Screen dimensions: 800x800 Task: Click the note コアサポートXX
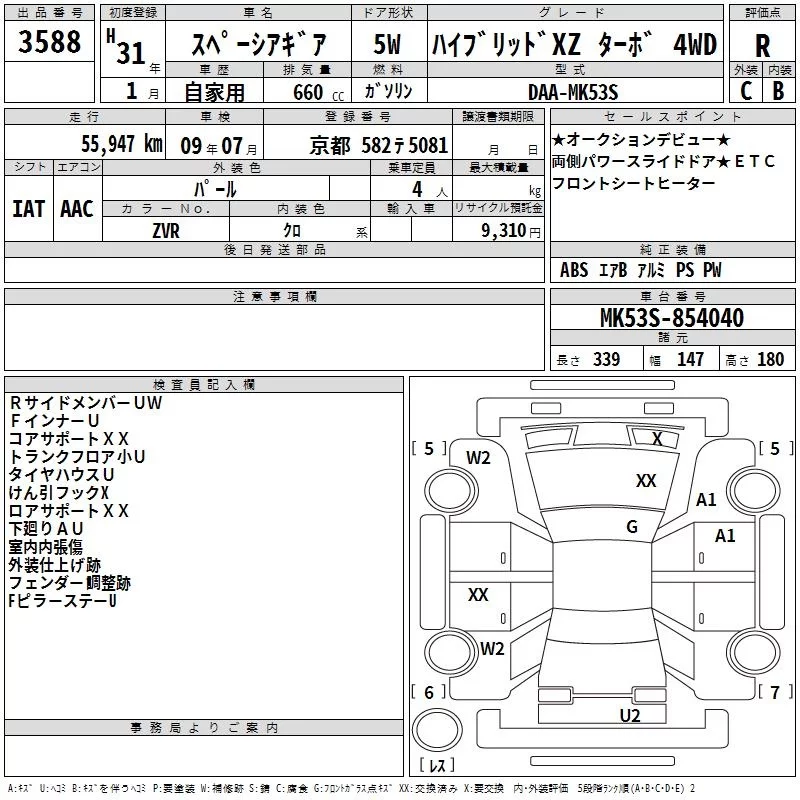(x=69, y=439)
